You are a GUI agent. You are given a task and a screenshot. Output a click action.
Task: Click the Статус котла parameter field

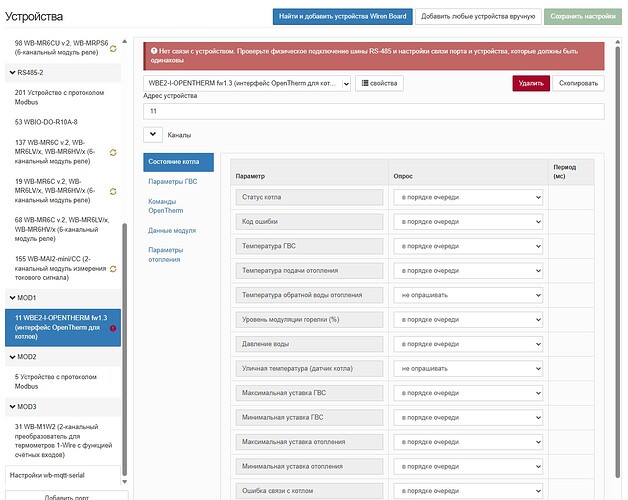[x=309, y=197]
